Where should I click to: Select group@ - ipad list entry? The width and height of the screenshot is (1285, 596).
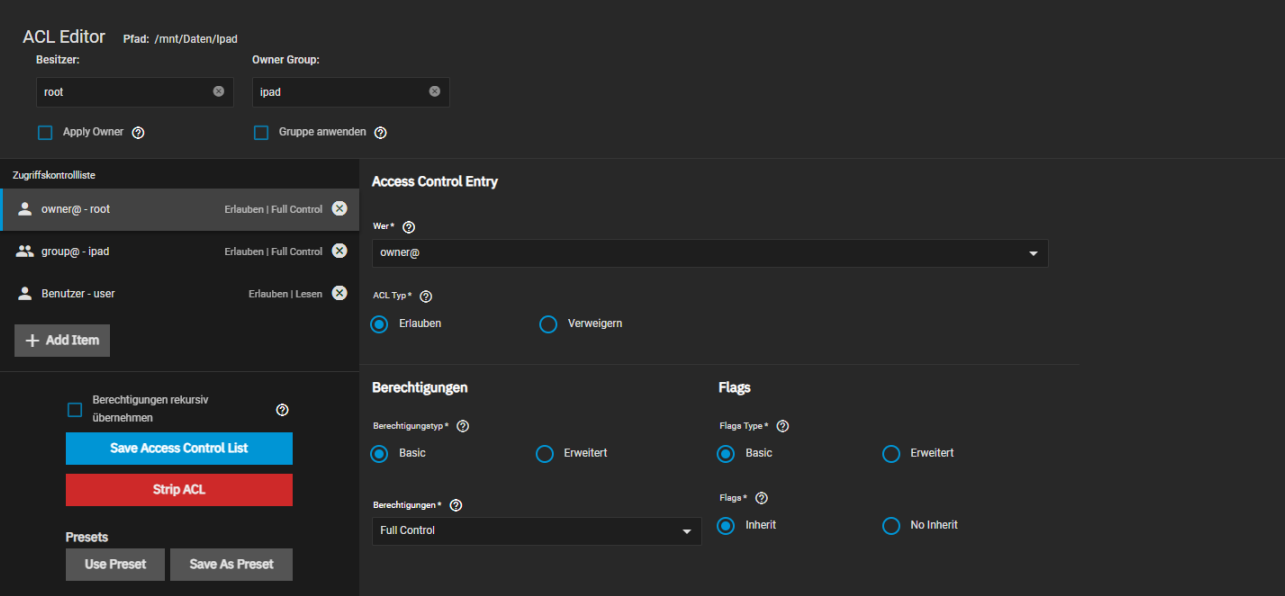coord(180,251)
